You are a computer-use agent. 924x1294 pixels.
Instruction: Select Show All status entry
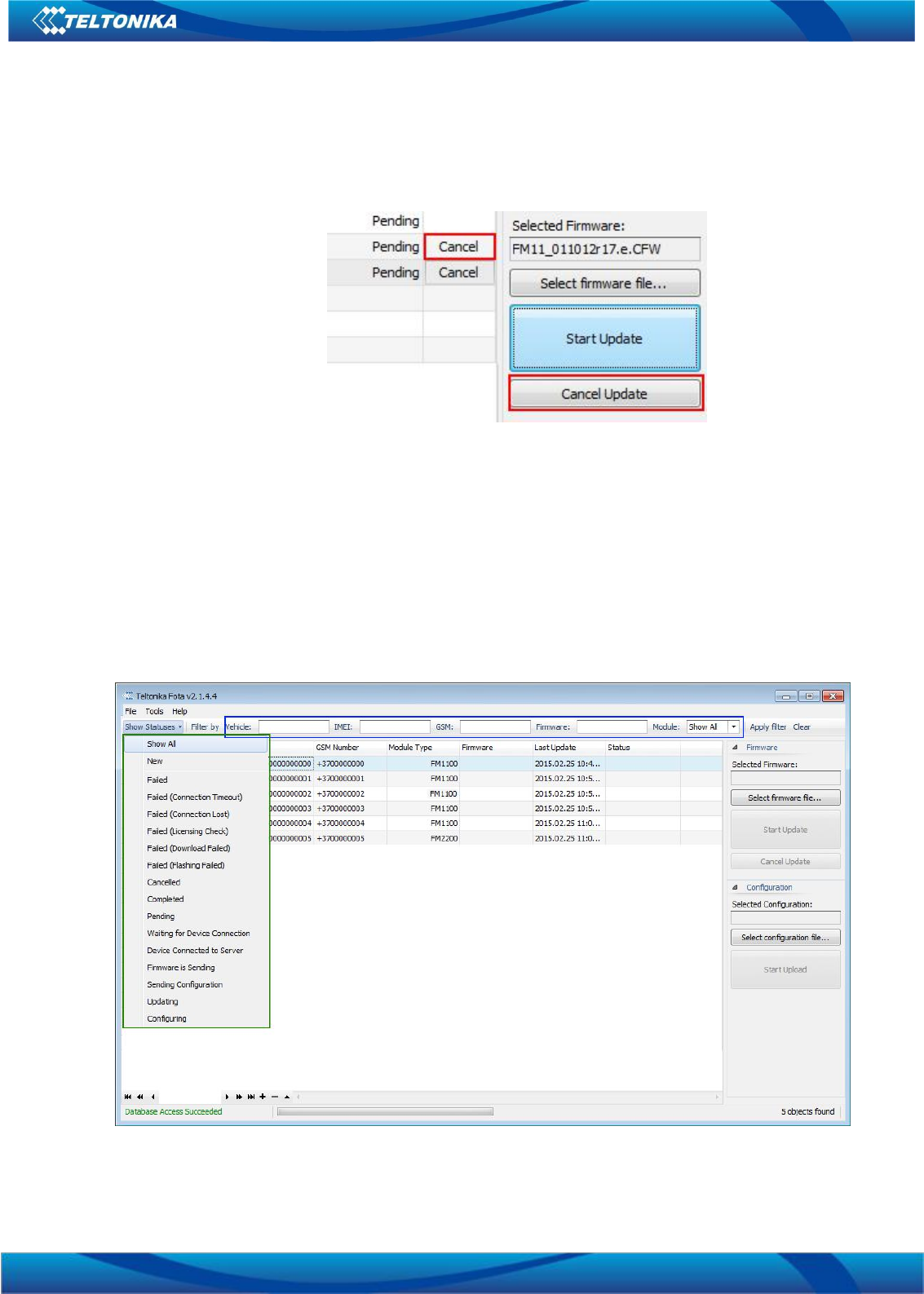click(x=196, y=744)
